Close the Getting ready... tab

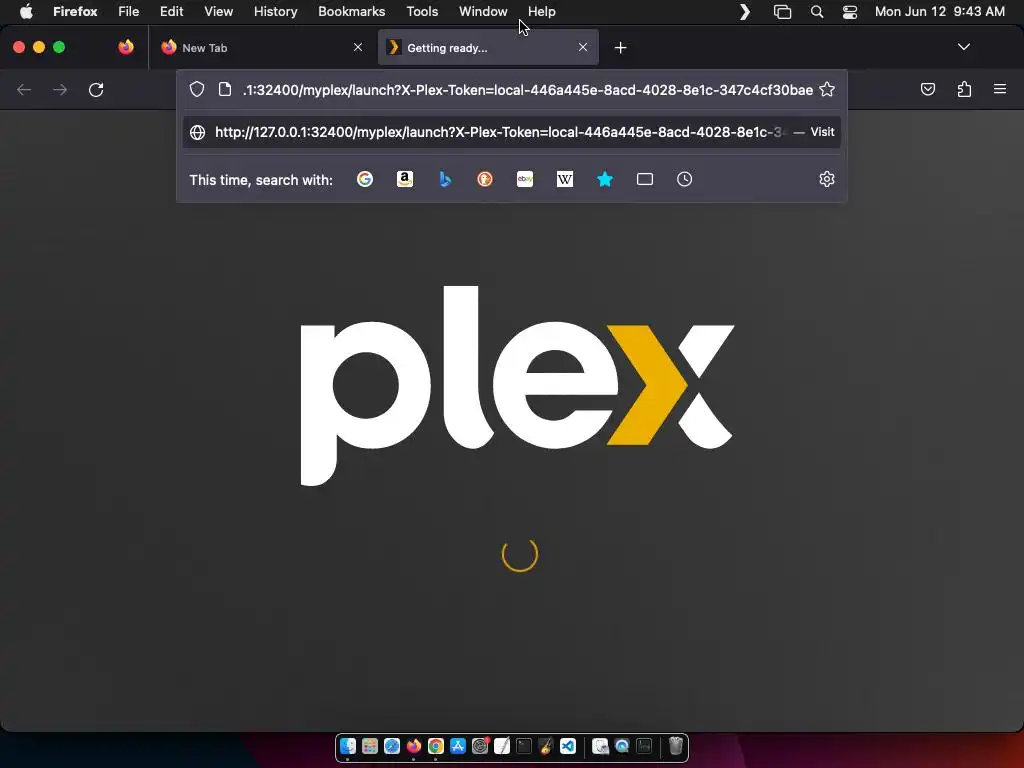(x=583, y=47)
